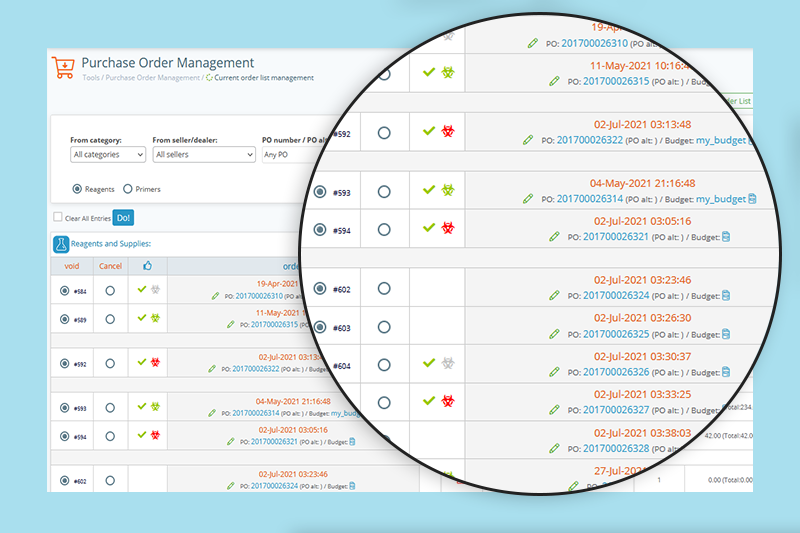Click magnified red biohazard icon in #594 row

(x=448, y=228)
